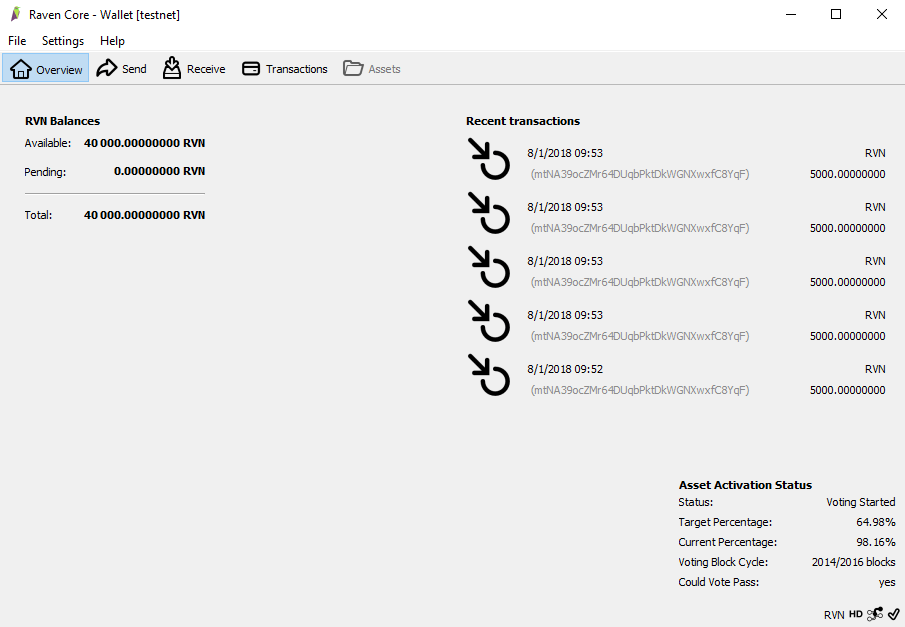Open the Help menu
This screenshot has width=905, height=627.
tap(112, 40)
